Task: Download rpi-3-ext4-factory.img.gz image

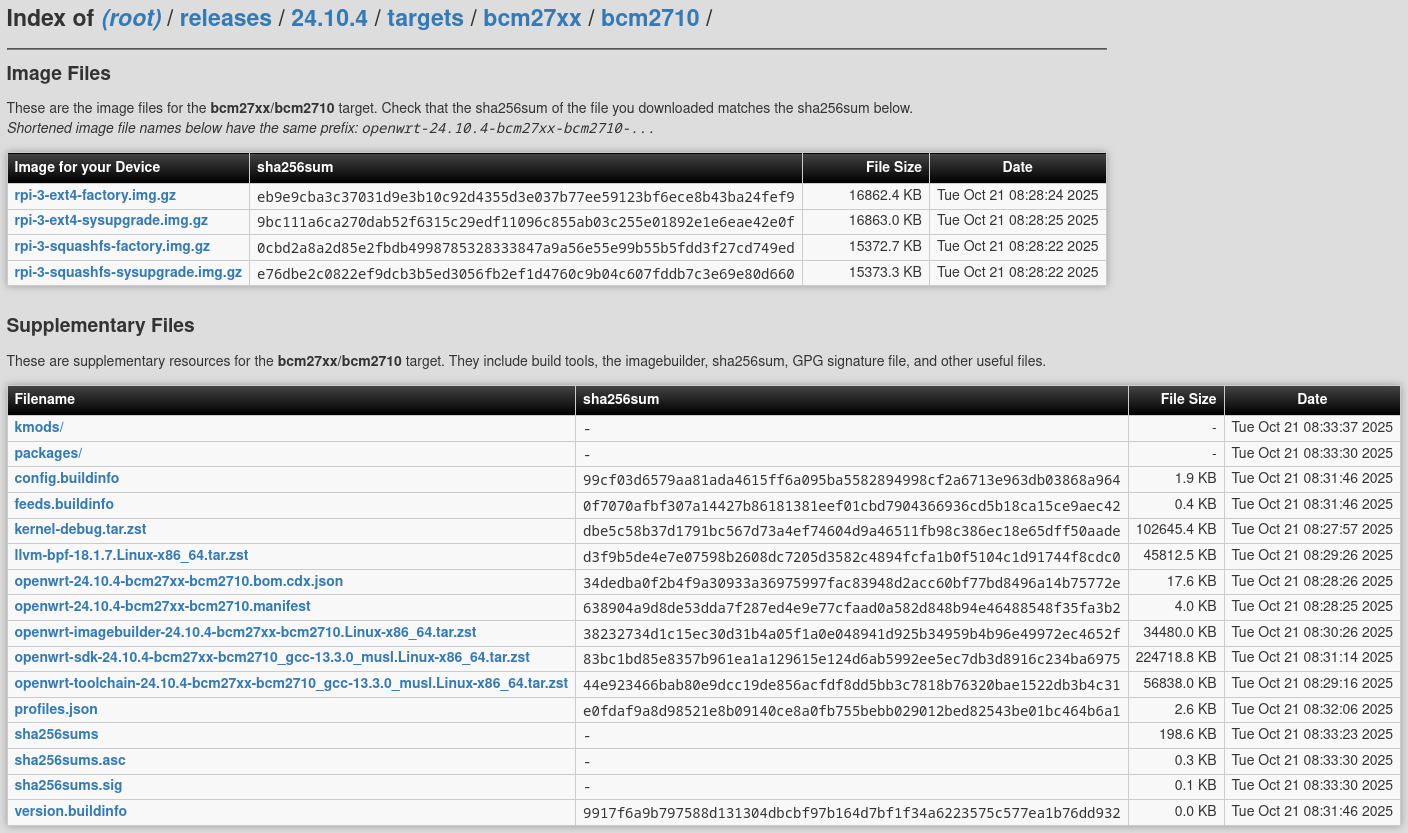Action: [95, 195]
